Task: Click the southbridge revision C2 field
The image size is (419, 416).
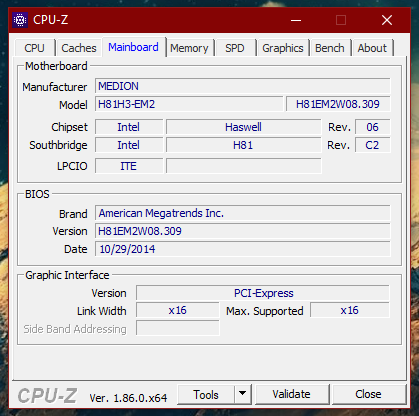Action: click(372, 145)
